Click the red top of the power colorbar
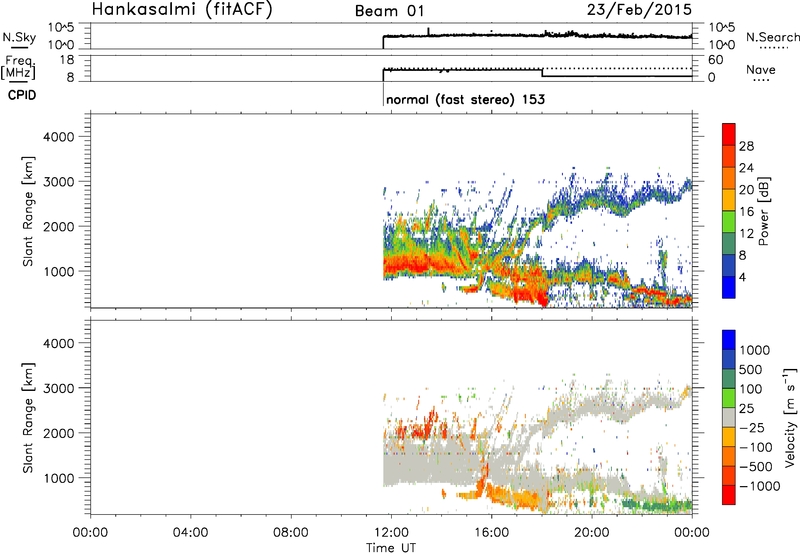The image size is (800, 554). [x=729, y=132]
